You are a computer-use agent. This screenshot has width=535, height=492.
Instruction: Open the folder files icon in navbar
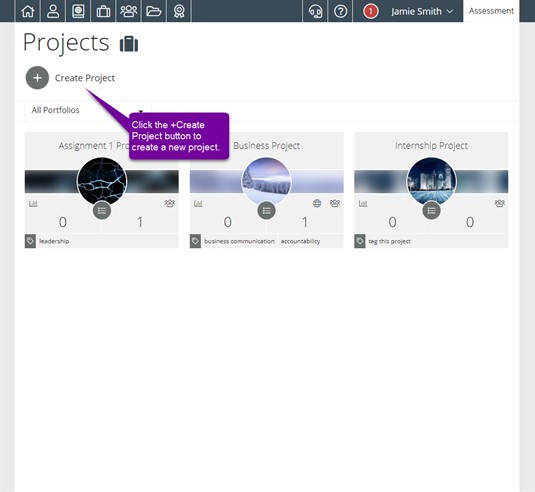154,11
